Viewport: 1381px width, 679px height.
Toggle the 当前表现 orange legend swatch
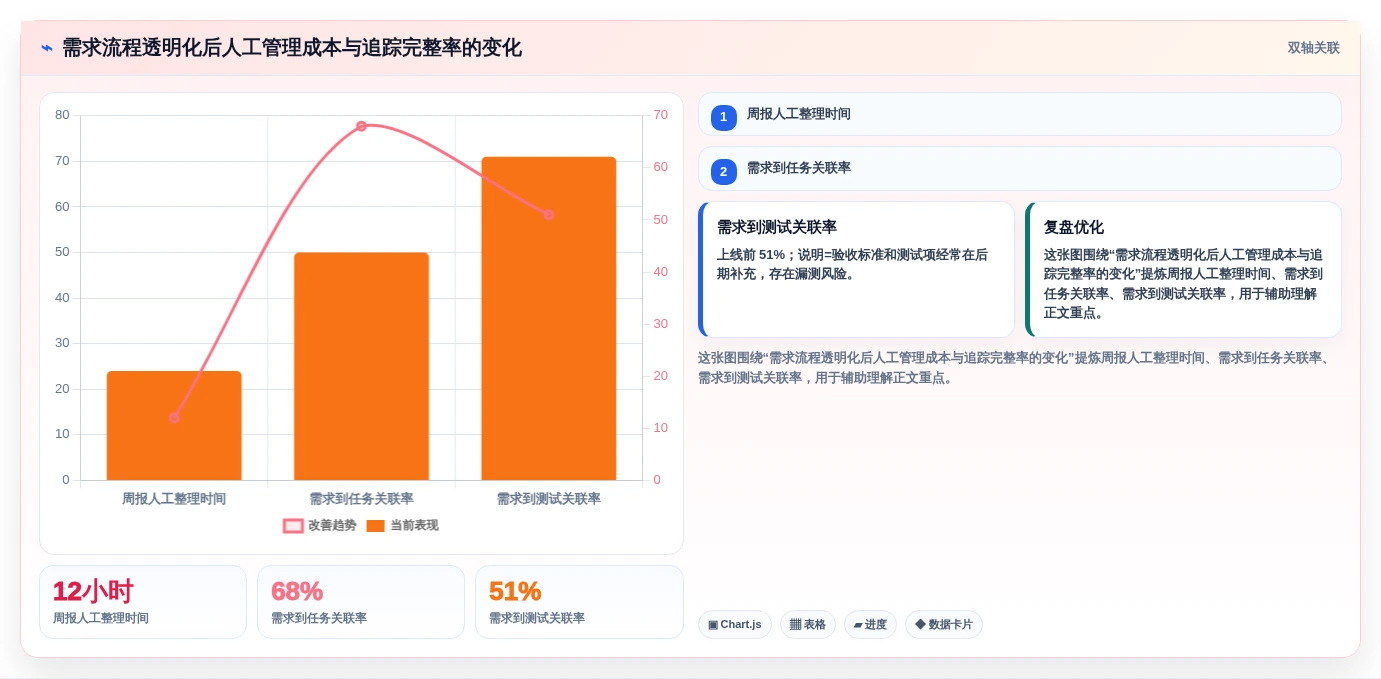click(375, 526)
